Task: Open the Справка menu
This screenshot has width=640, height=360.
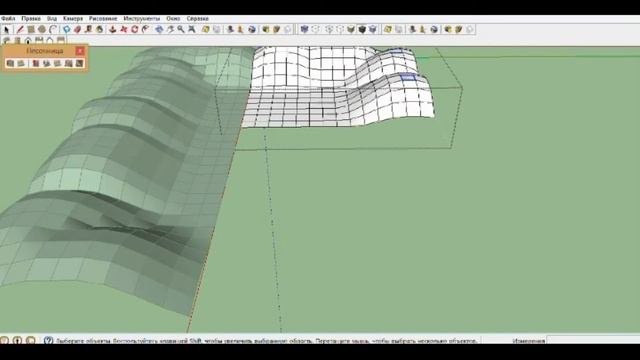Action: (198, 19)
